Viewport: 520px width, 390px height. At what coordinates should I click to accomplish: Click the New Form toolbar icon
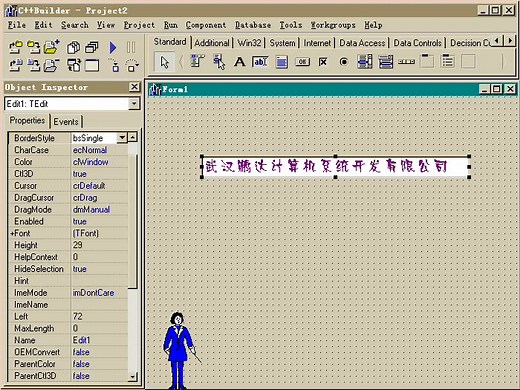pos(92,65)
